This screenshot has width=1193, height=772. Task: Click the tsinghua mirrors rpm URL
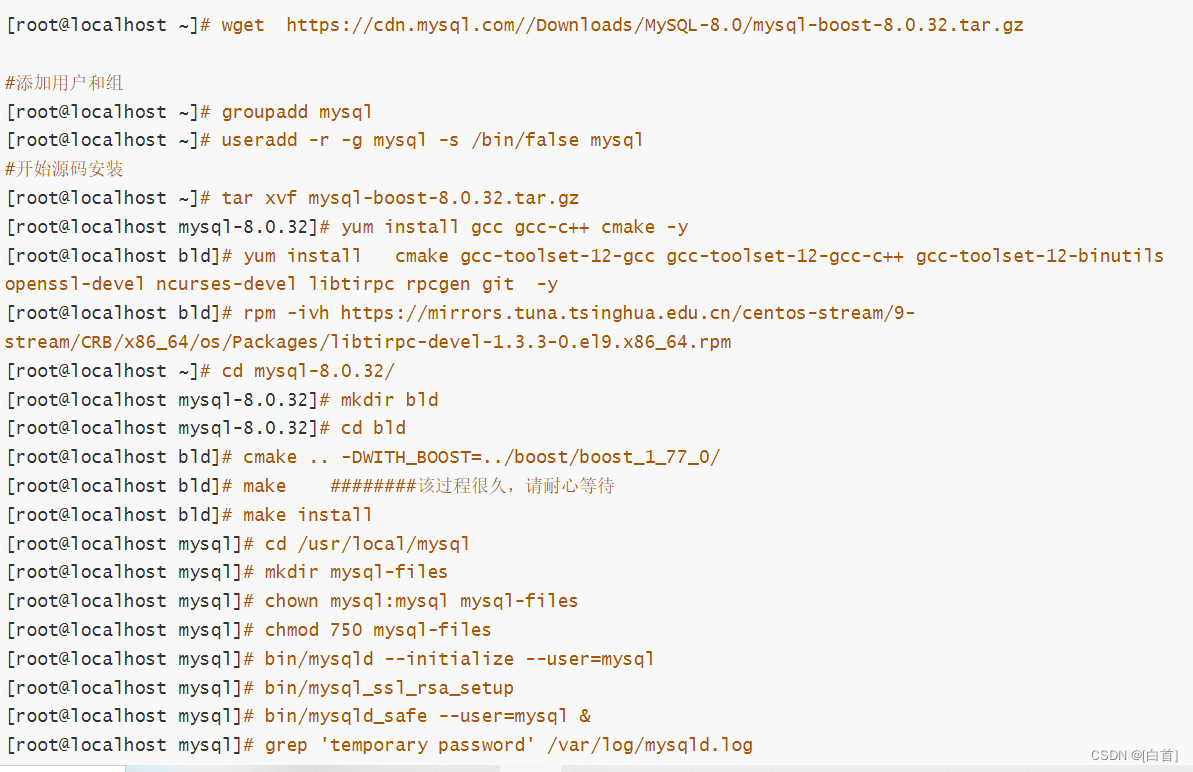coord(460,328)
